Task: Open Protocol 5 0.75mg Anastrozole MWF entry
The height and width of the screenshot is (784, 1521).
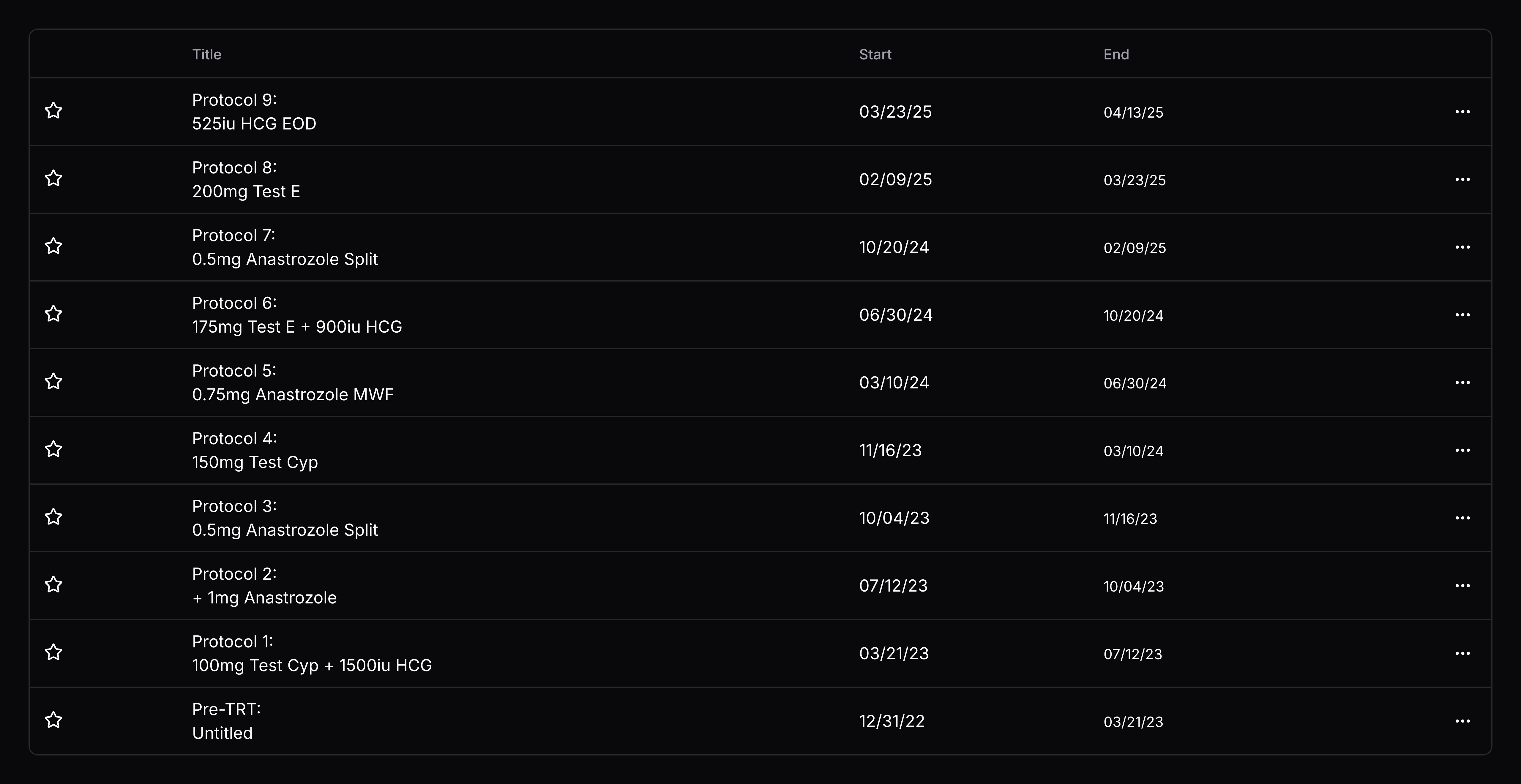Action: tap(292, 382)
